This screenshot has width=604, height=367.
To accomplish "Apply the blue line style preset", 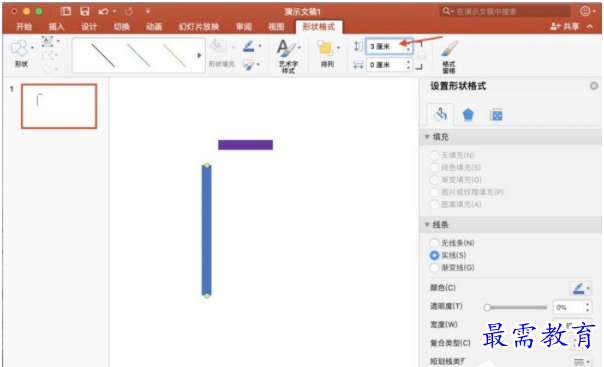I will click(138, 55).
